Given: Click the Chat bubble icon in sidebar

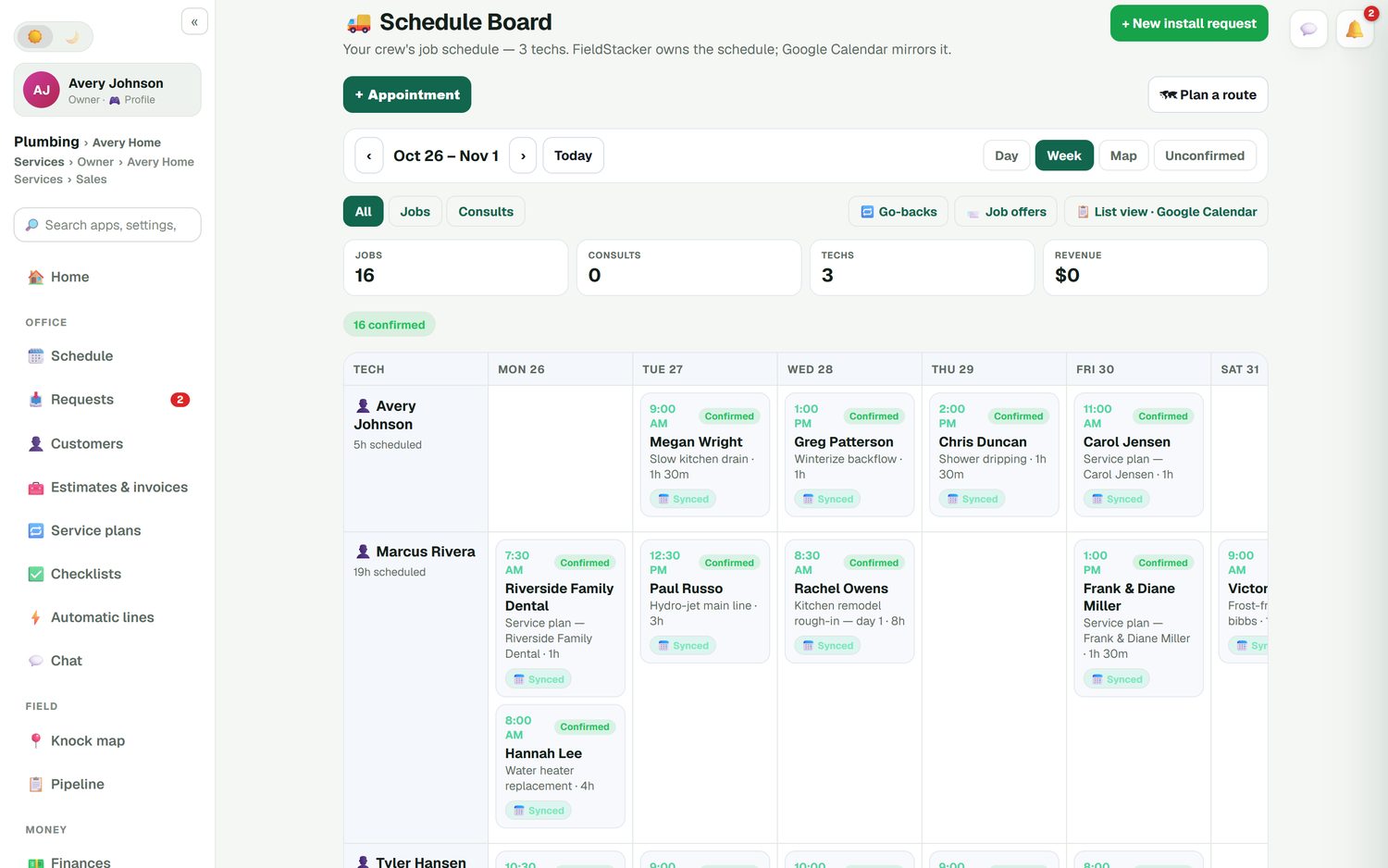Looking at the screenshot, I should point(35,661).
